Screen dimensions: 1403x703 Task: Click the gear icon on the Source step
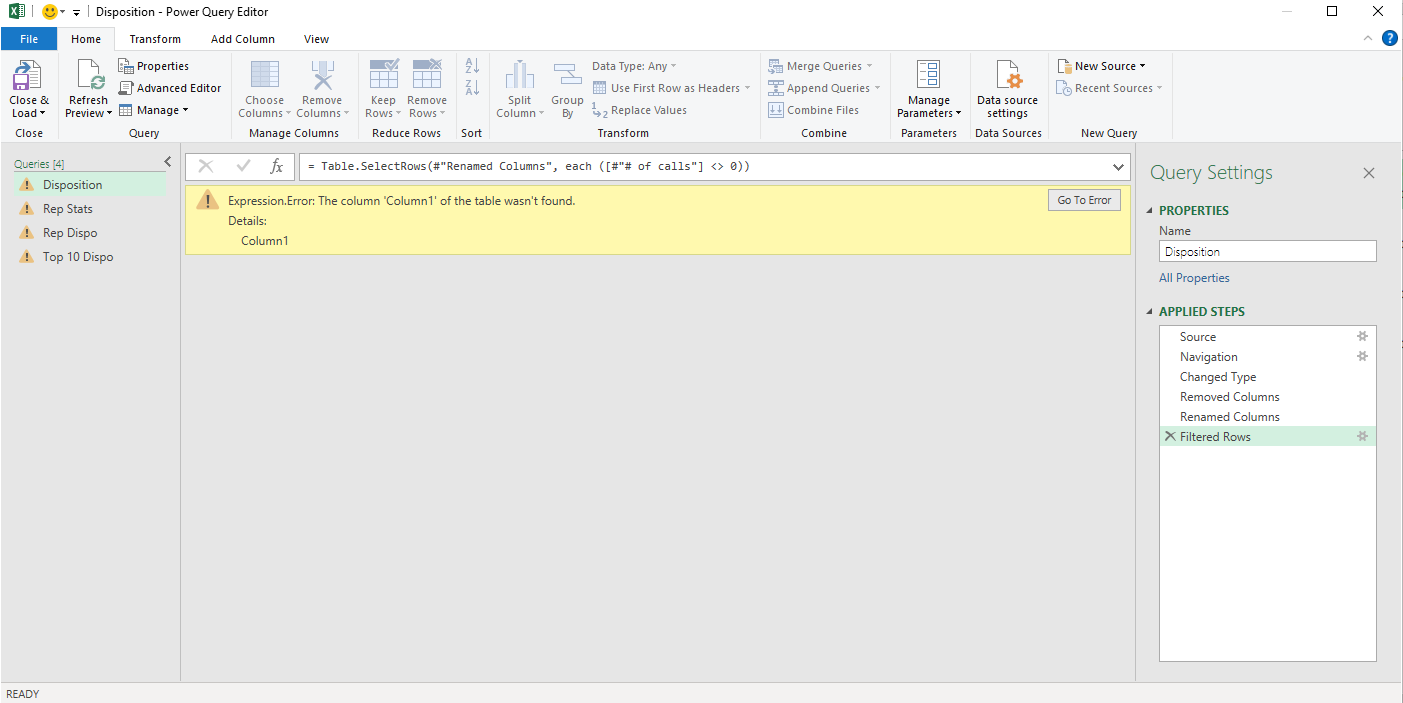(x=1362, y=337)
